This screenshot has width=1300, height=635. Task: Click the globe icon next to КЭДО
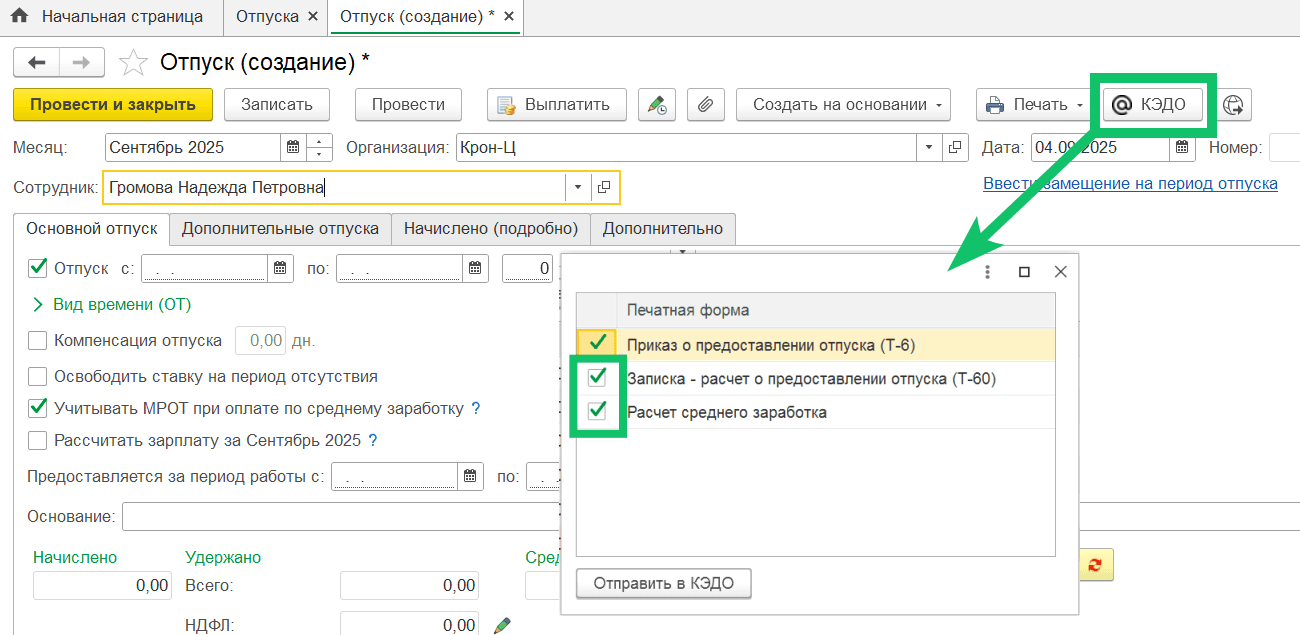[1235, 105]
